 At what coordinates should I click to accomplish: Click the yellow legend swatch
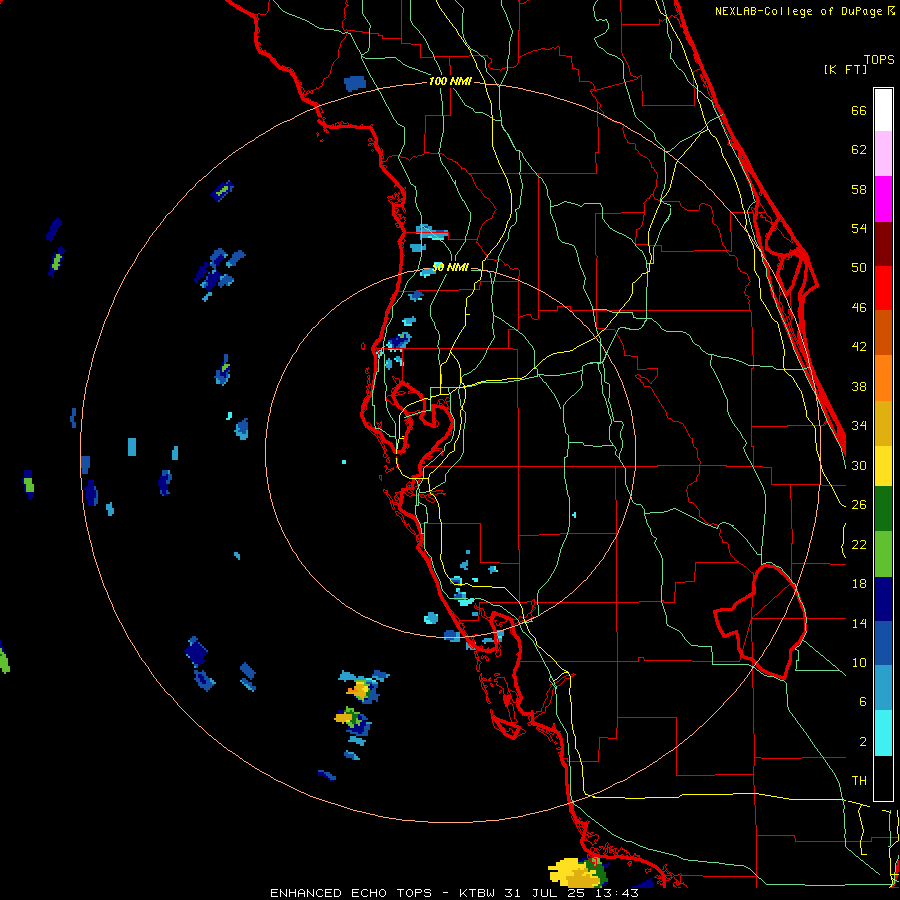pos(883,466)
